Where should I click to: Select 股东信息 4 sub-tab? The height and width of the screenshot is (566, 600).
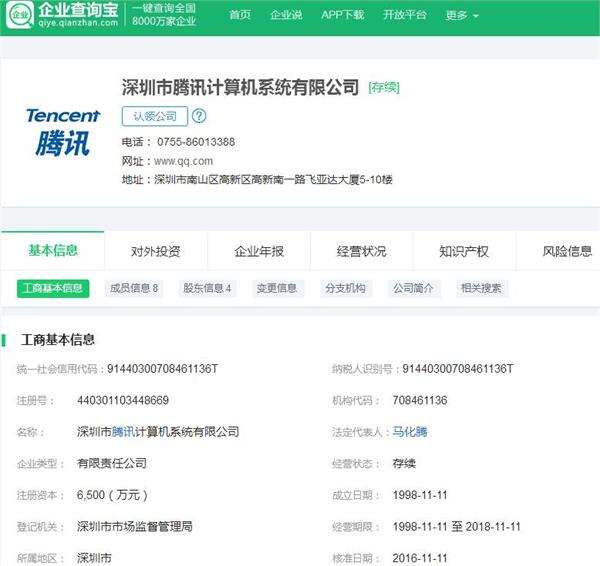coord(207,288)
